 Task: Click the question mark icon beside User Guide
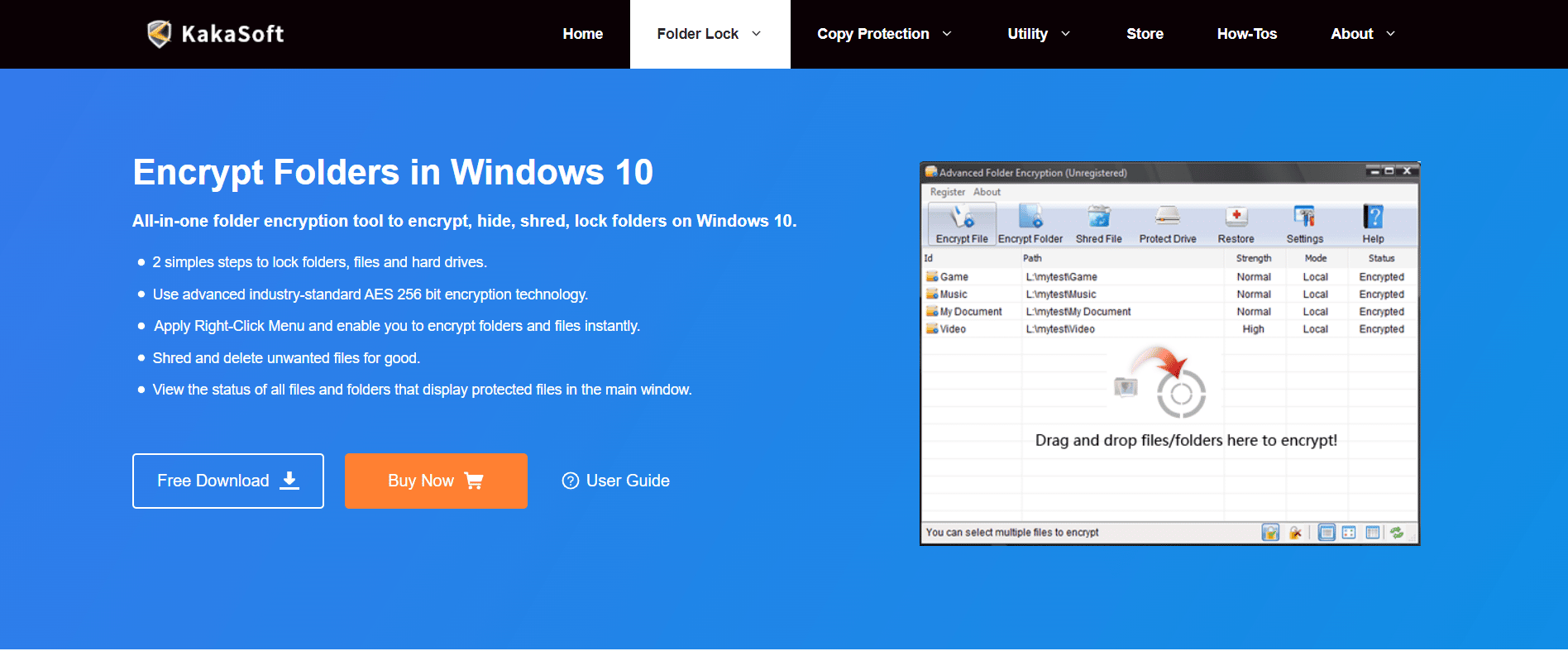(x=571, y=481)
